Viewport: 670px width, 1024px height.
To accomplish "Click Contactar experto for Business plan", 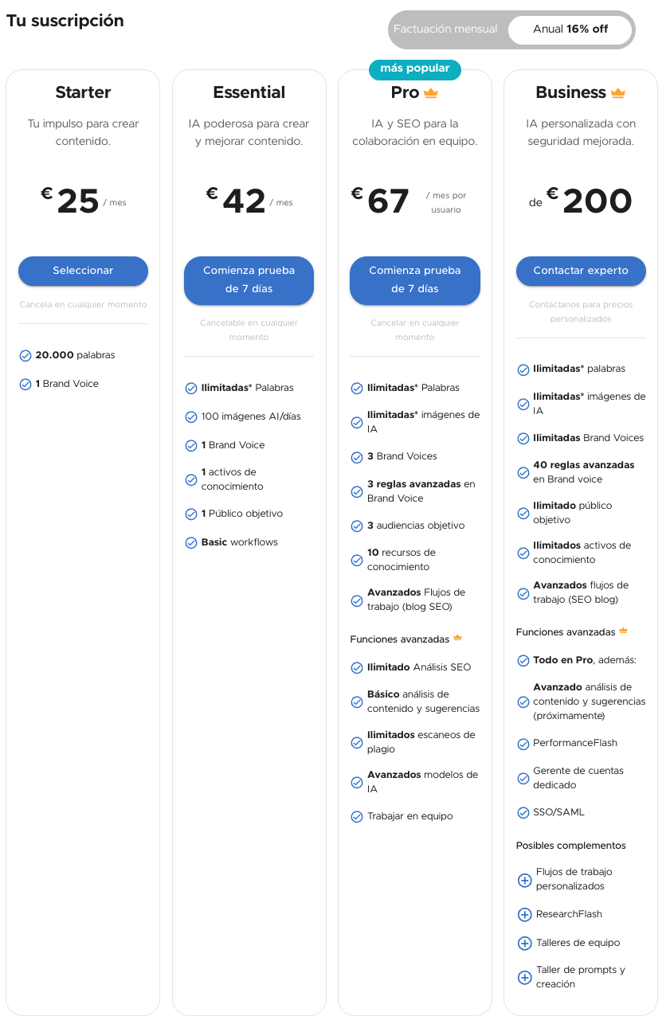I will [581, 270].
